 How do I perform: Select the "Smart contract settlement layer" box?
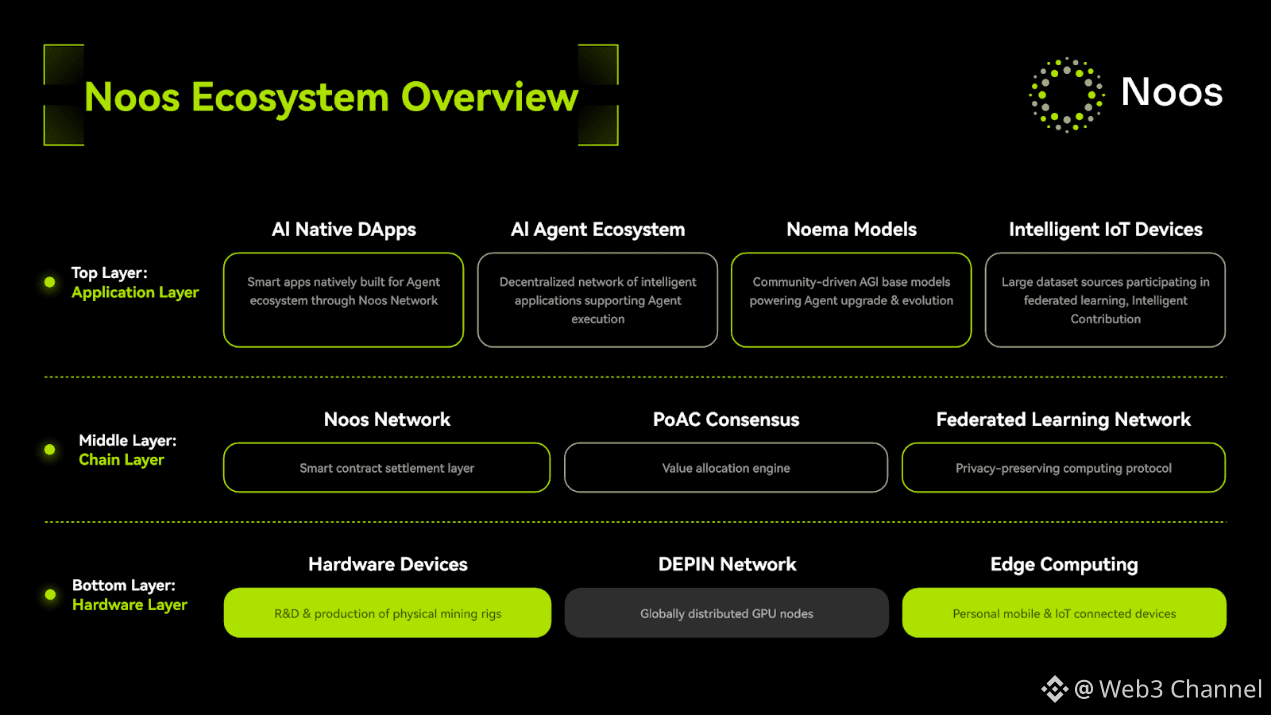coord(387,468)
